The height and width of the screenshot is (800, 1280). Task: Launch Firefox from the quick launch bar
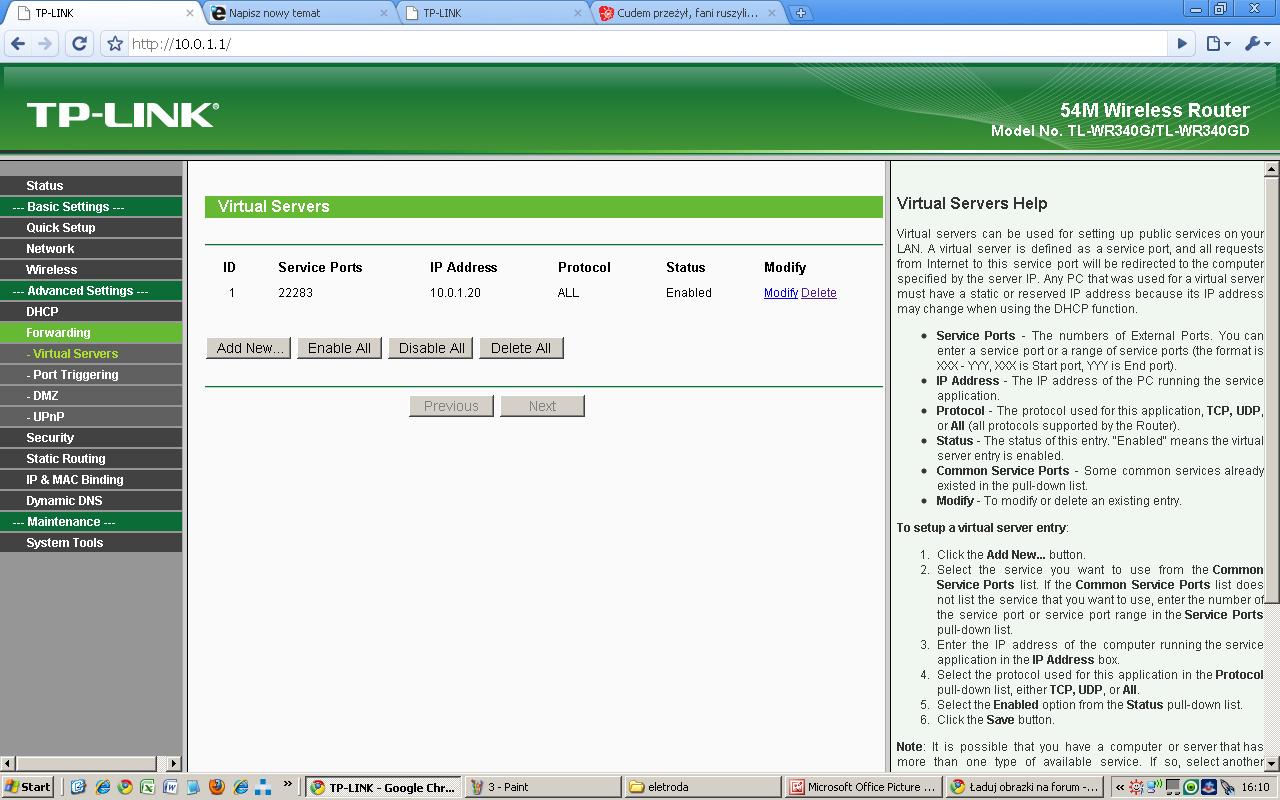[217, 787]
